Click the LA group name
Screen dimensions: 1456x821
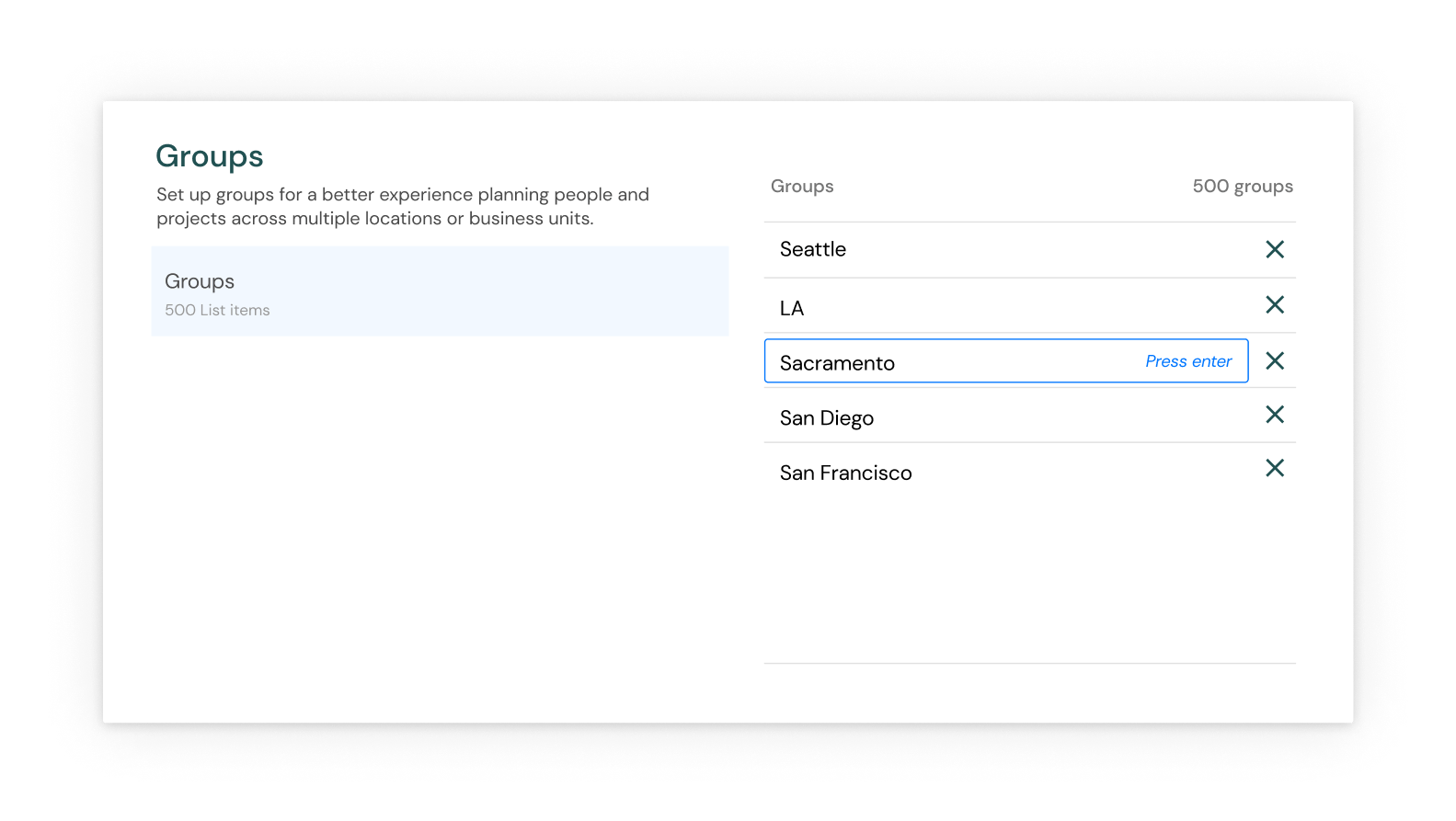[x=791, y=308]
